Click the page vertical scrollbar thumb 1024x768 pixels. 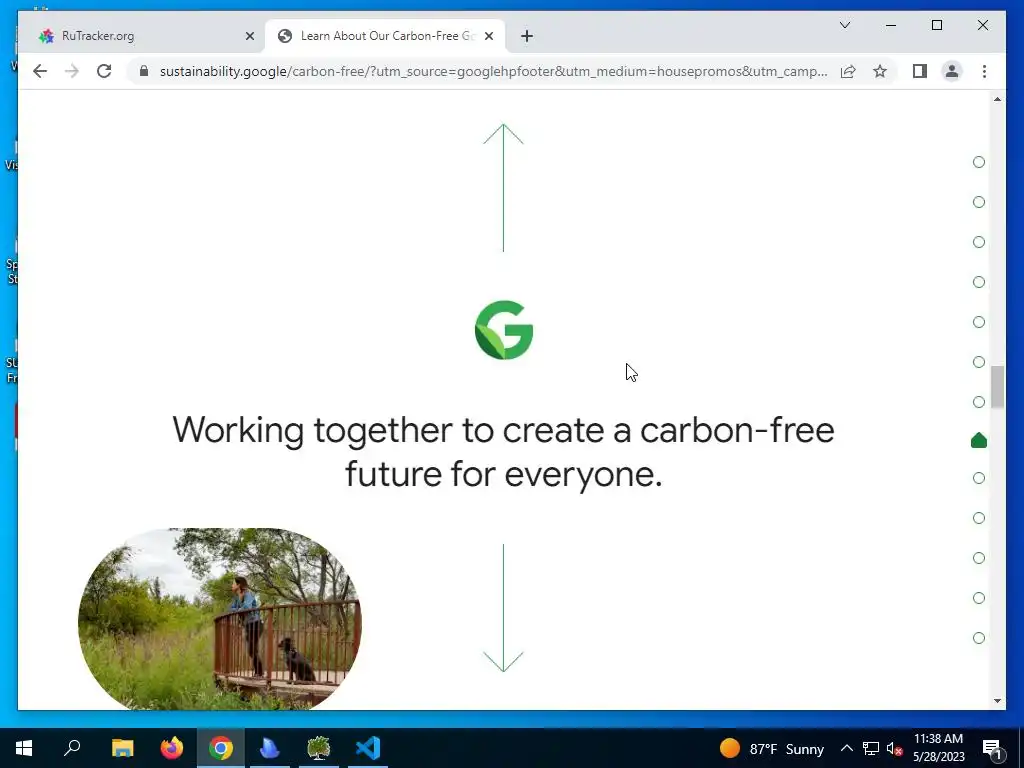click(997, 387)
